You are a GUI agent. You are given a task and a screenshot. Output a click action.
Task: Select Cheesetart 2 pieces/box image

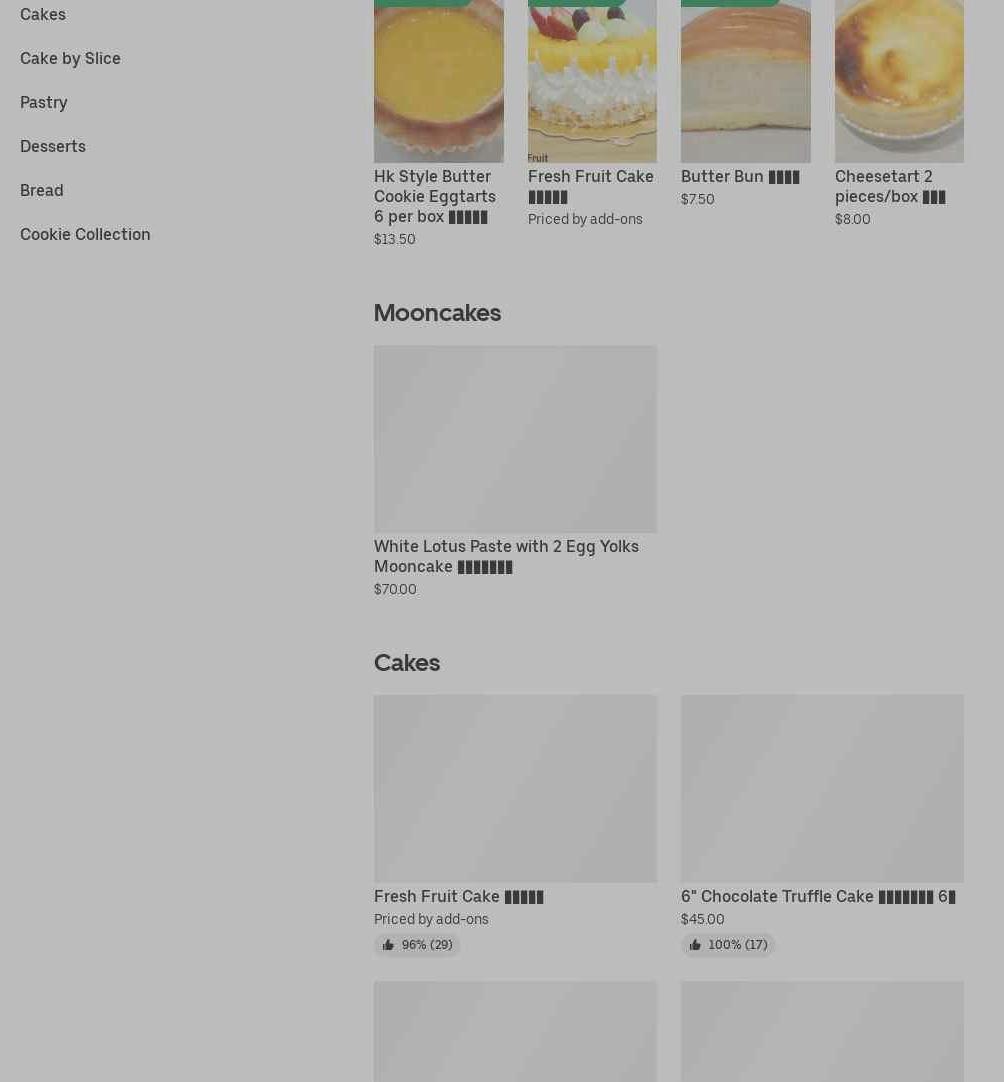click(x=899, y=81)
